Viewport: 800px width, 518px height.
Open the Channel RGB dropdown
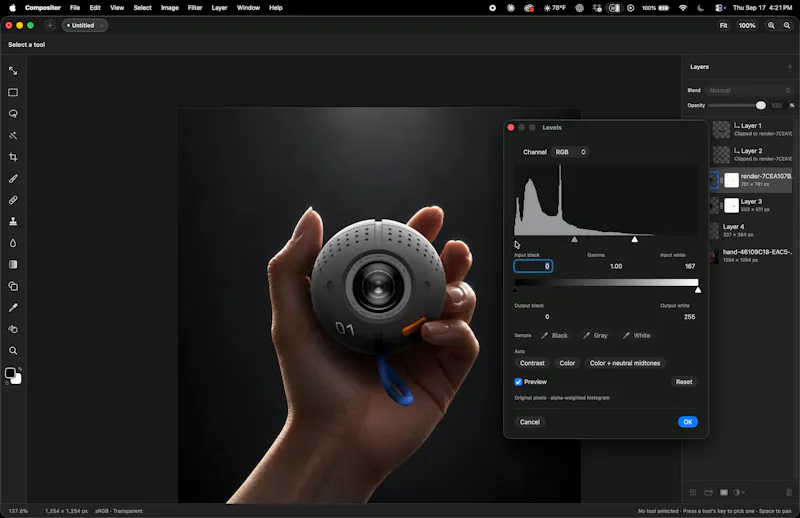(570, 152)
